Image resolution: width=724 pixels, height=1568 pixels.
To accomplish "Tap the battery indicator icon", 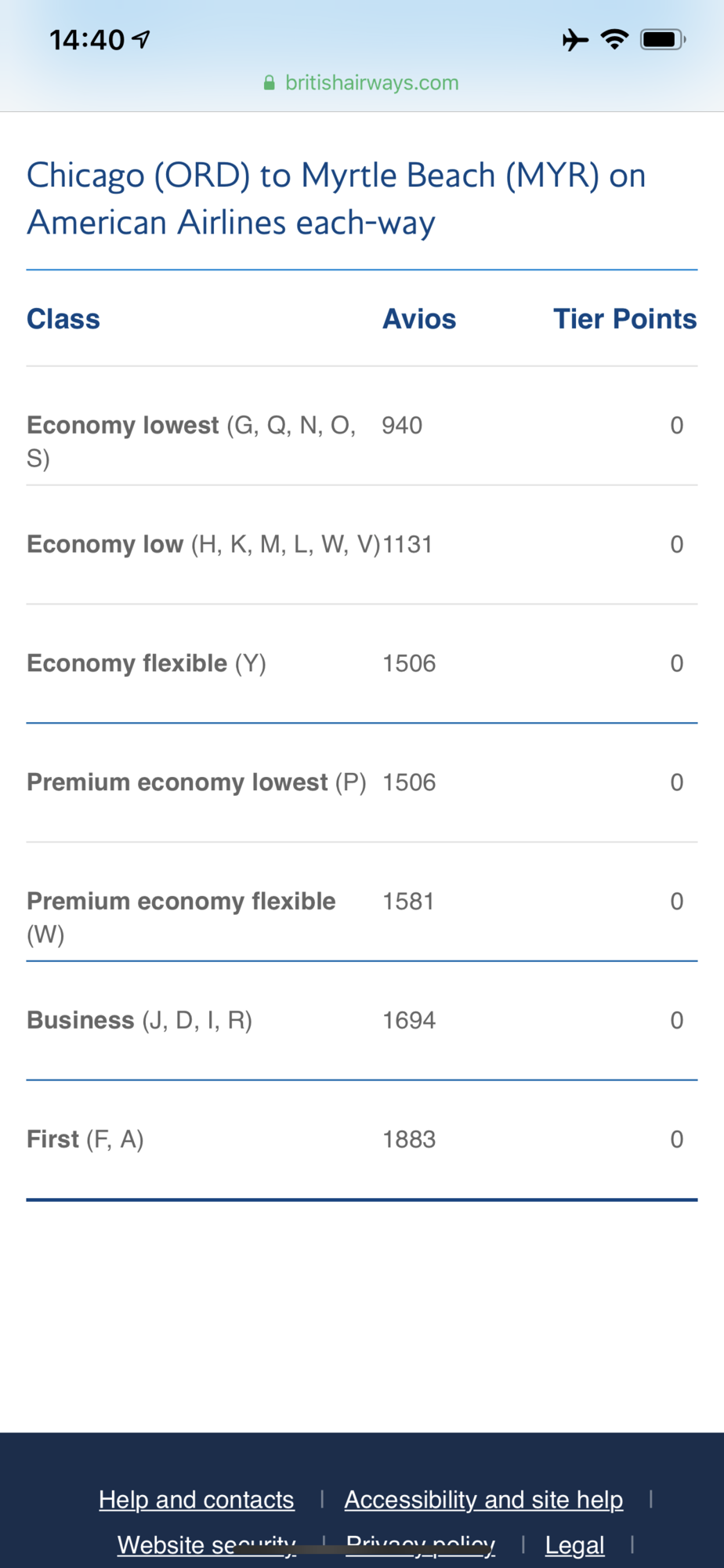I will [x=662, y=39].
